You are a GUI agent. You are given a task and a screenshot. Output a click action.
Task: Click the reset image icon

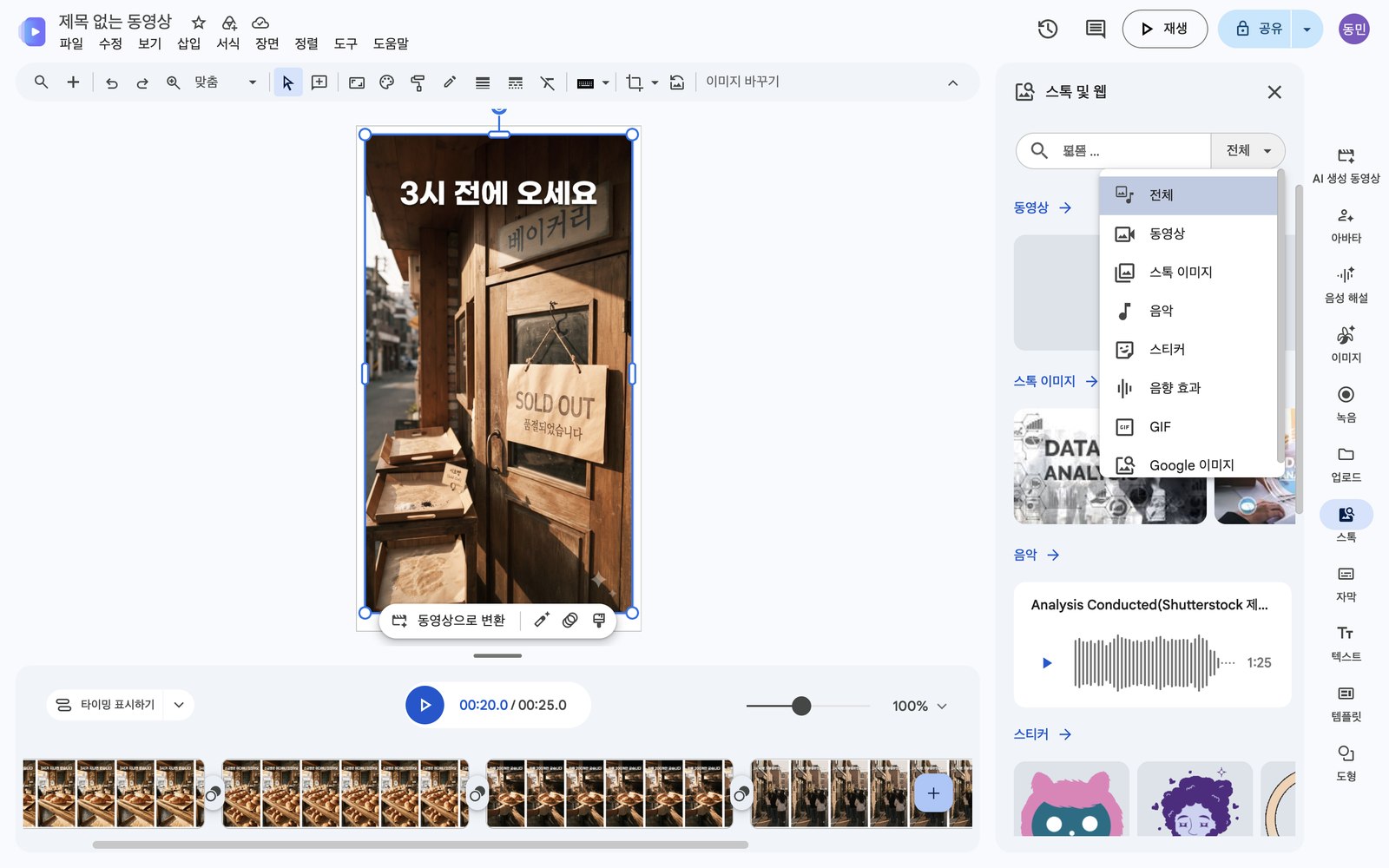coord(677,82)
